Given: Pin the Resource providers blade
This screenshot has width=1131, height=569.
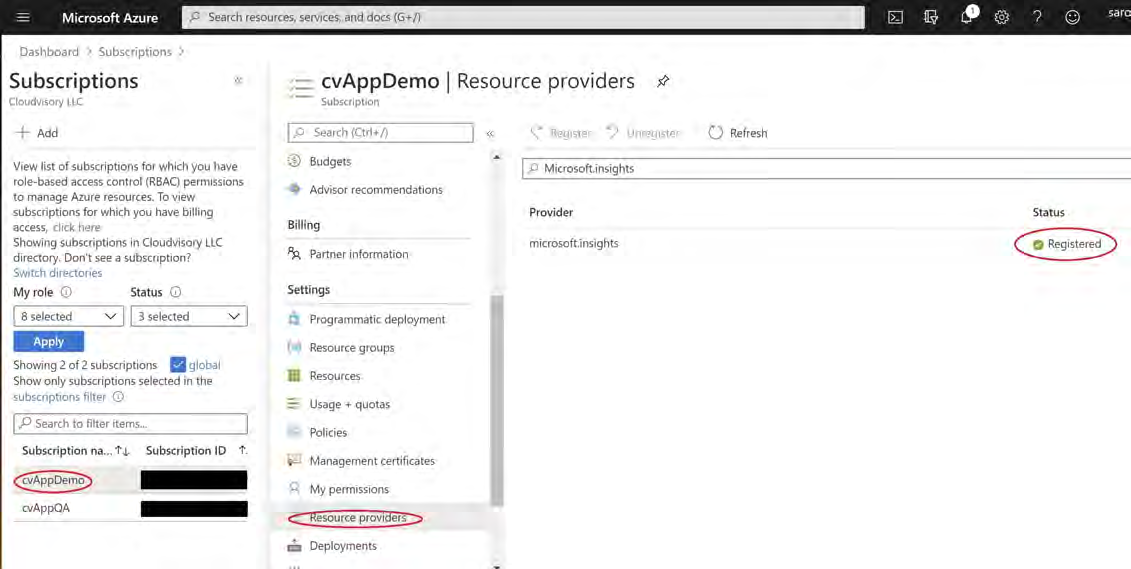Looking at the screenshot, I should pyautogui.click(x=663, y=81).
